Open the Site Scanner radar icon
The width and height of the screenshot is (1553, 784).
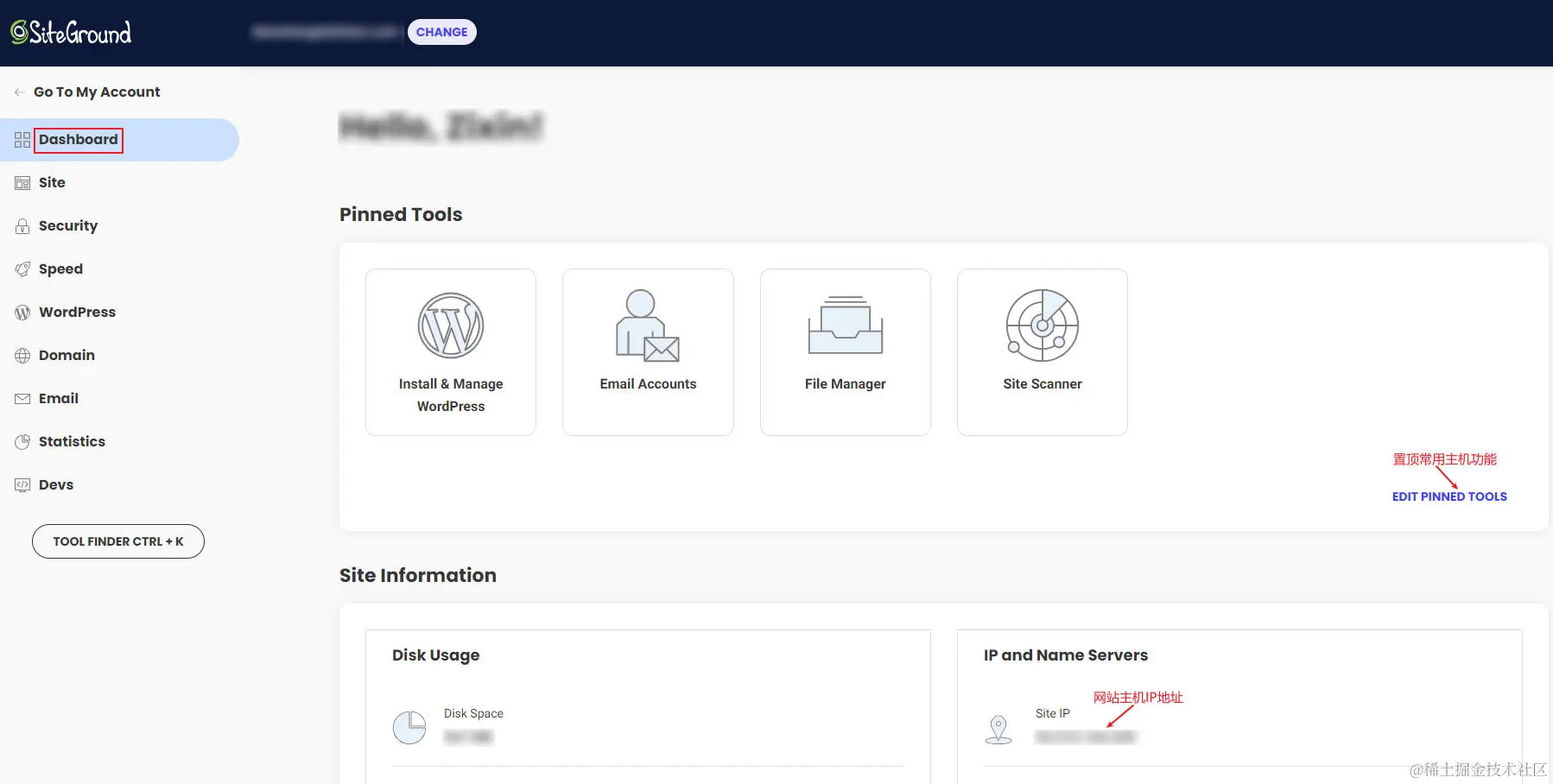[1042, 326]
